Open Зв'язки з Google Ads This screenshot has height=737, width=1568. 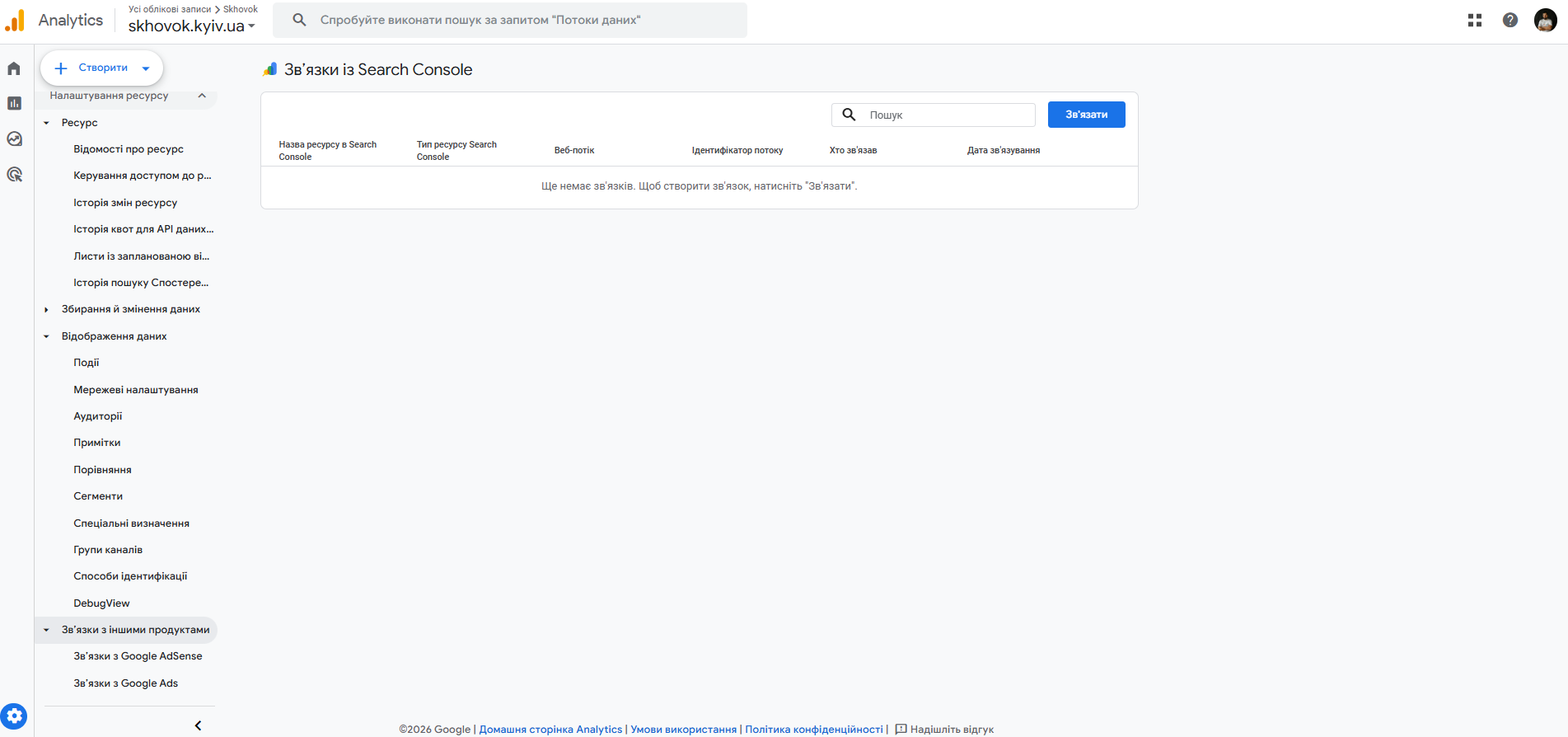[x=126, y=683]
